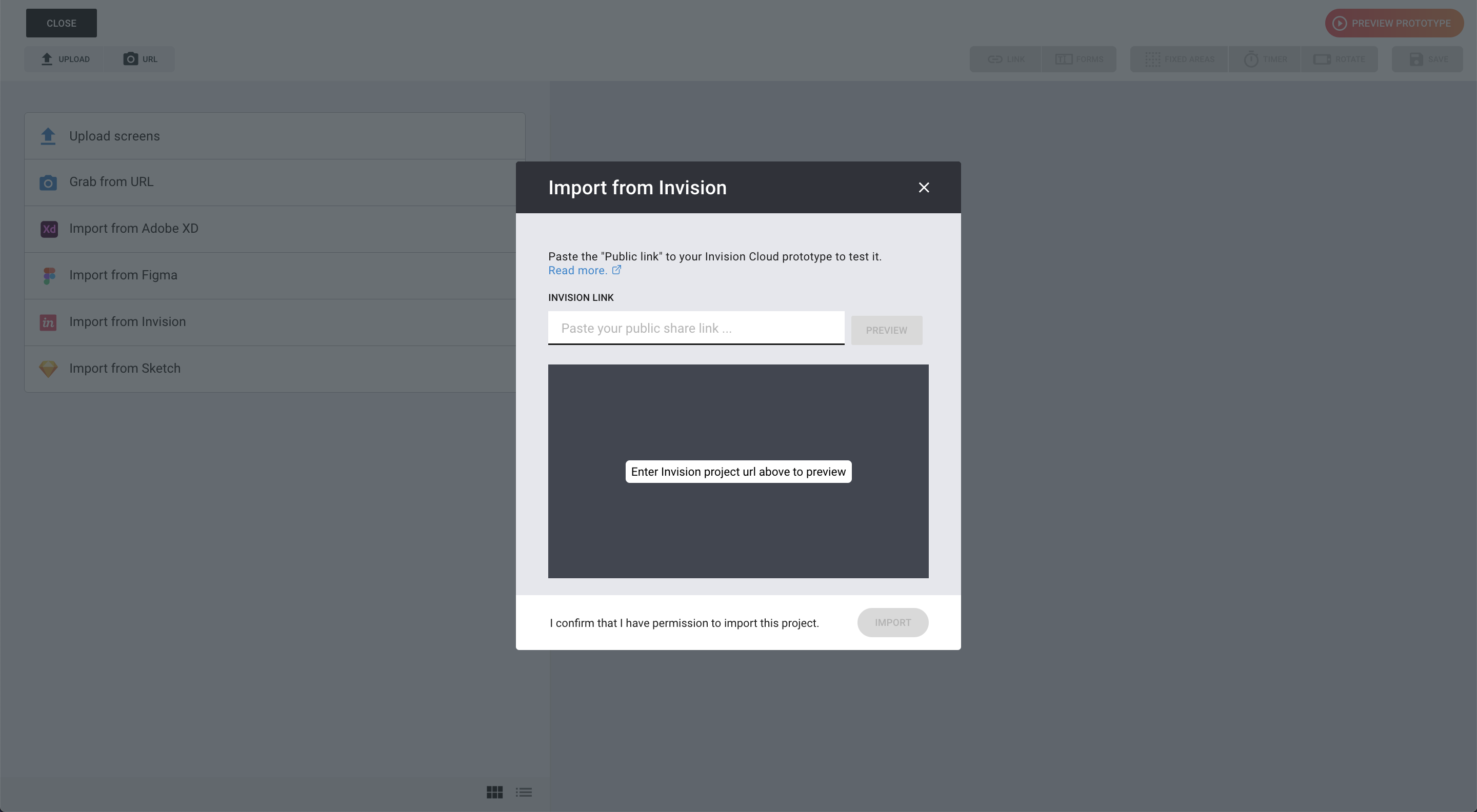Select Import from Adobe XD option

(271, 229)
